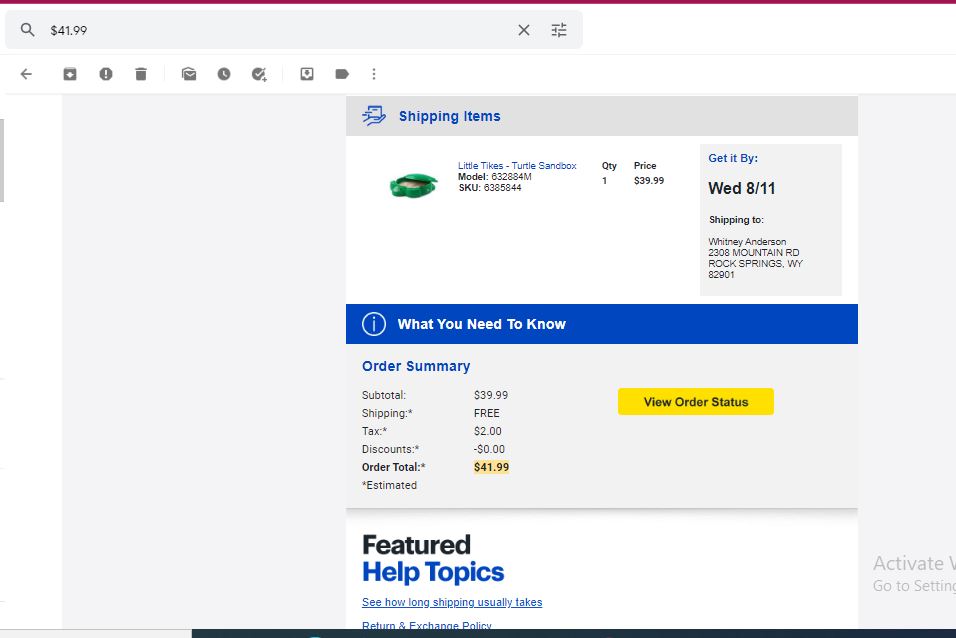Archive this email
Image resolution: width=956 pixels, height=638 pixels.
[x=70, y=74]
